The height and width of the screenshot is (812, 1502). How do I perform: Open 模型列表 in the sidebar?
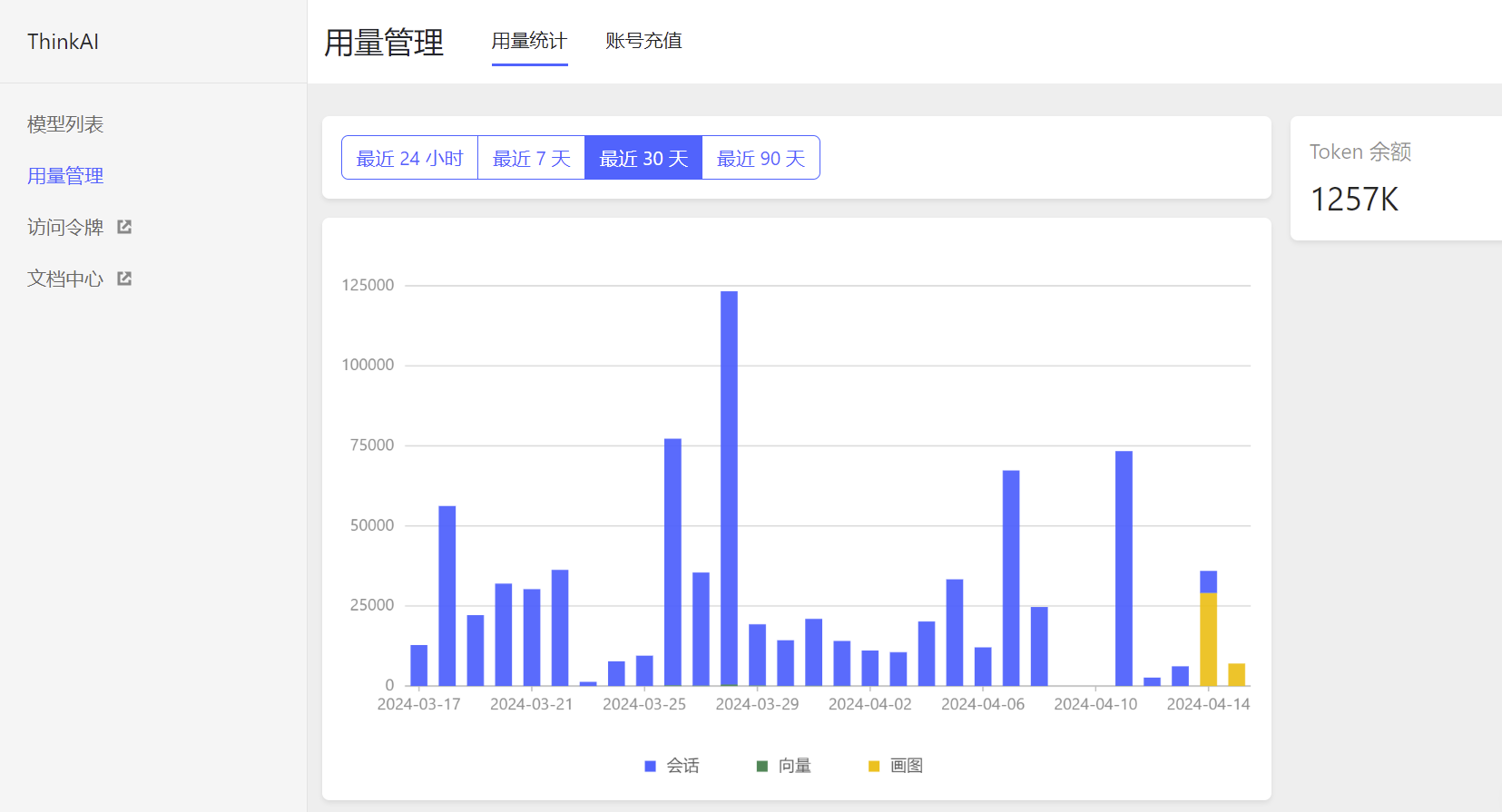tap(65, 124)
